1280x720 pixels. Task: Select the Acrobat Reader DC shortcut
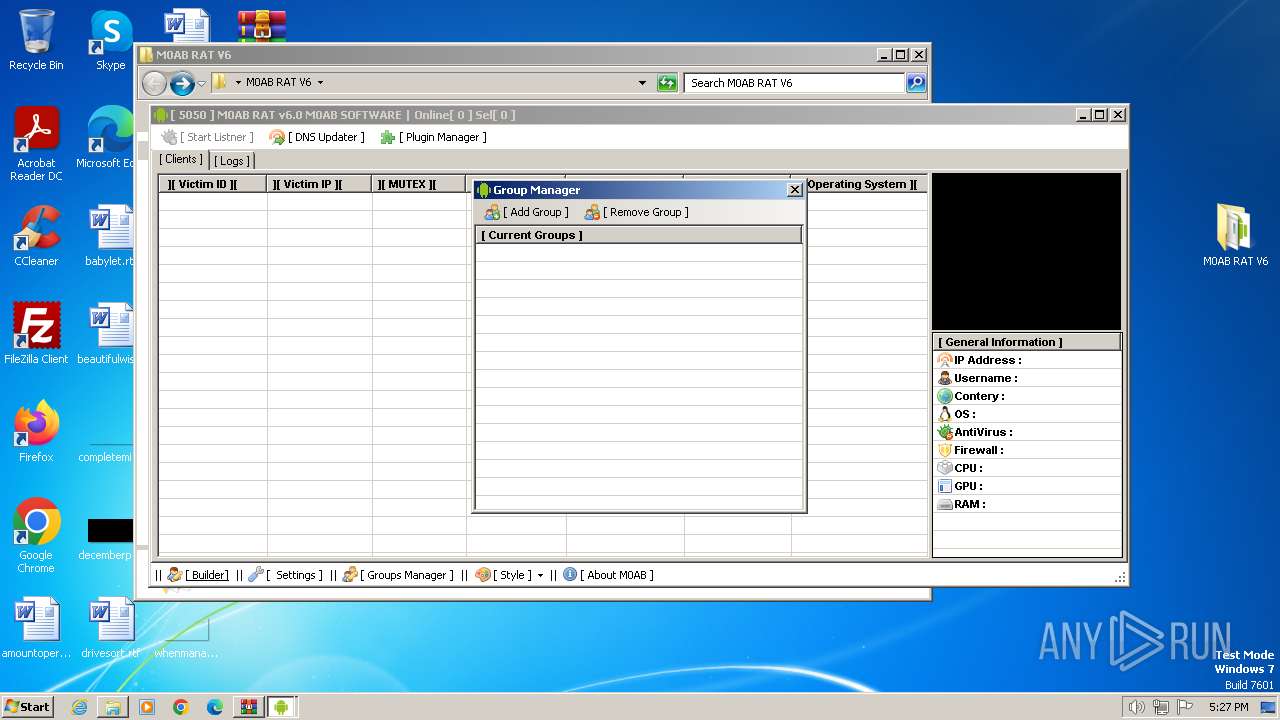36,144
